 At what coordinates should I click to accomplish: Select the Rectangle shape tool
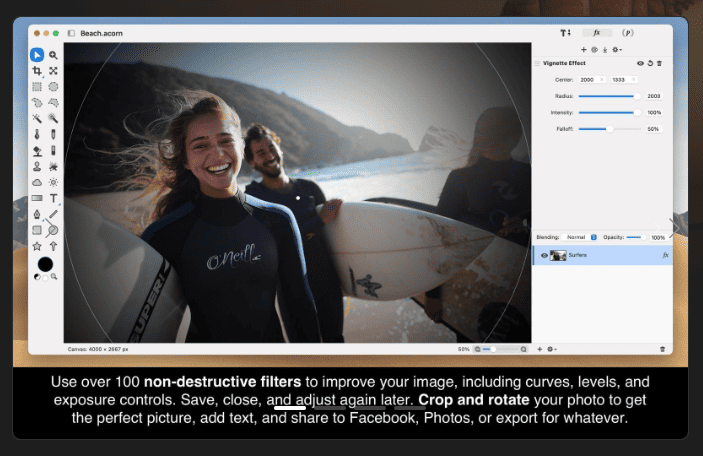click(37, 230)
